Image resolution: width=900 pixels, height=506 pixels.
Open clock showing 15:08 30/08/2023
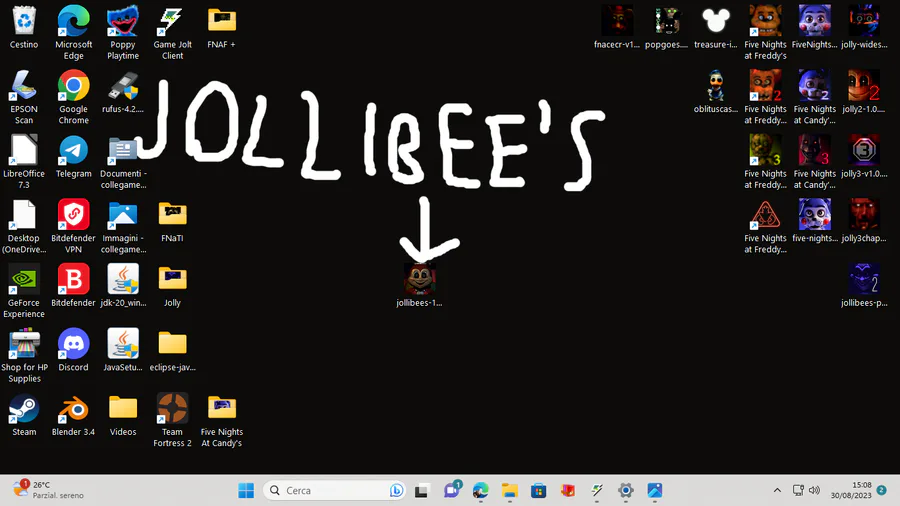point(851,490)
